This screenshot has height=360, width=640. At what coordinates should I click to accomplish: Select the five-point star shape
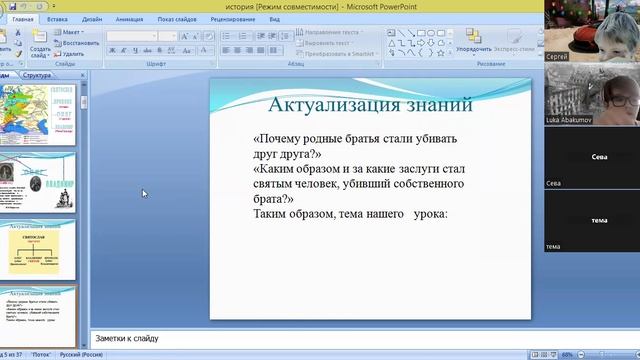440,53
